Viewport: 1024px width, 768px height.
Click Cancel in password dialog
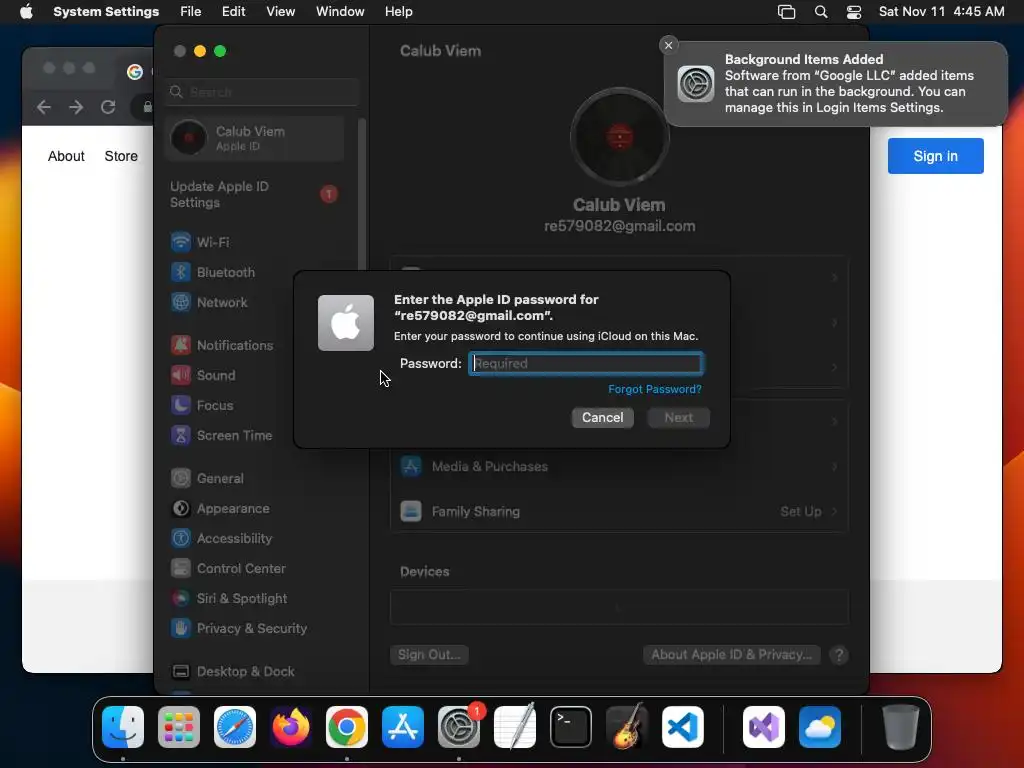click(603, 418)
